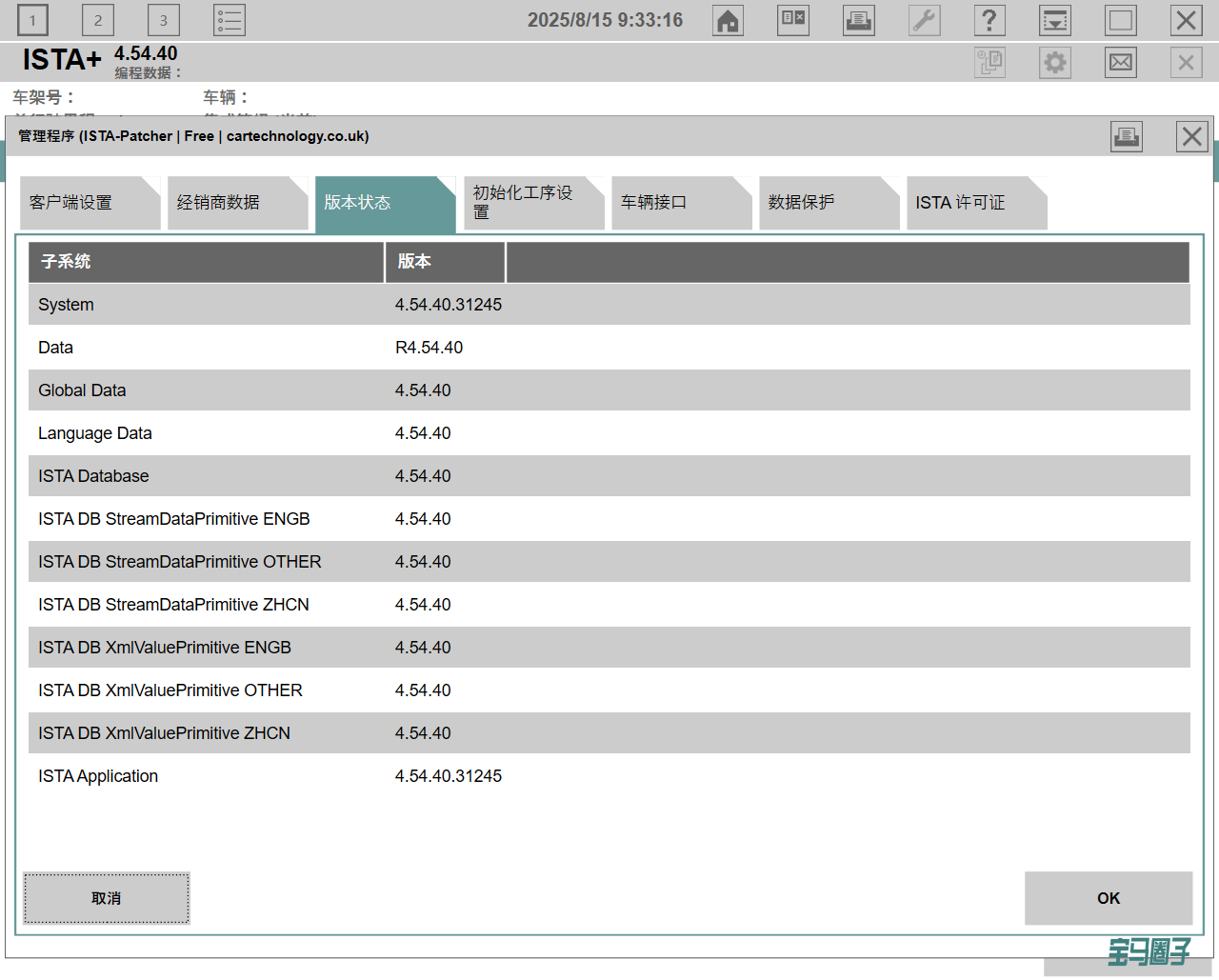Select the ISTA Database row

[609, 476]
